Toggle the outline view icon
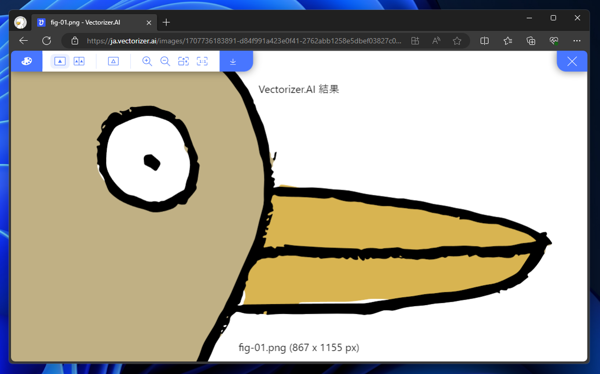This screenshot has width=600, height=374. 113,61
